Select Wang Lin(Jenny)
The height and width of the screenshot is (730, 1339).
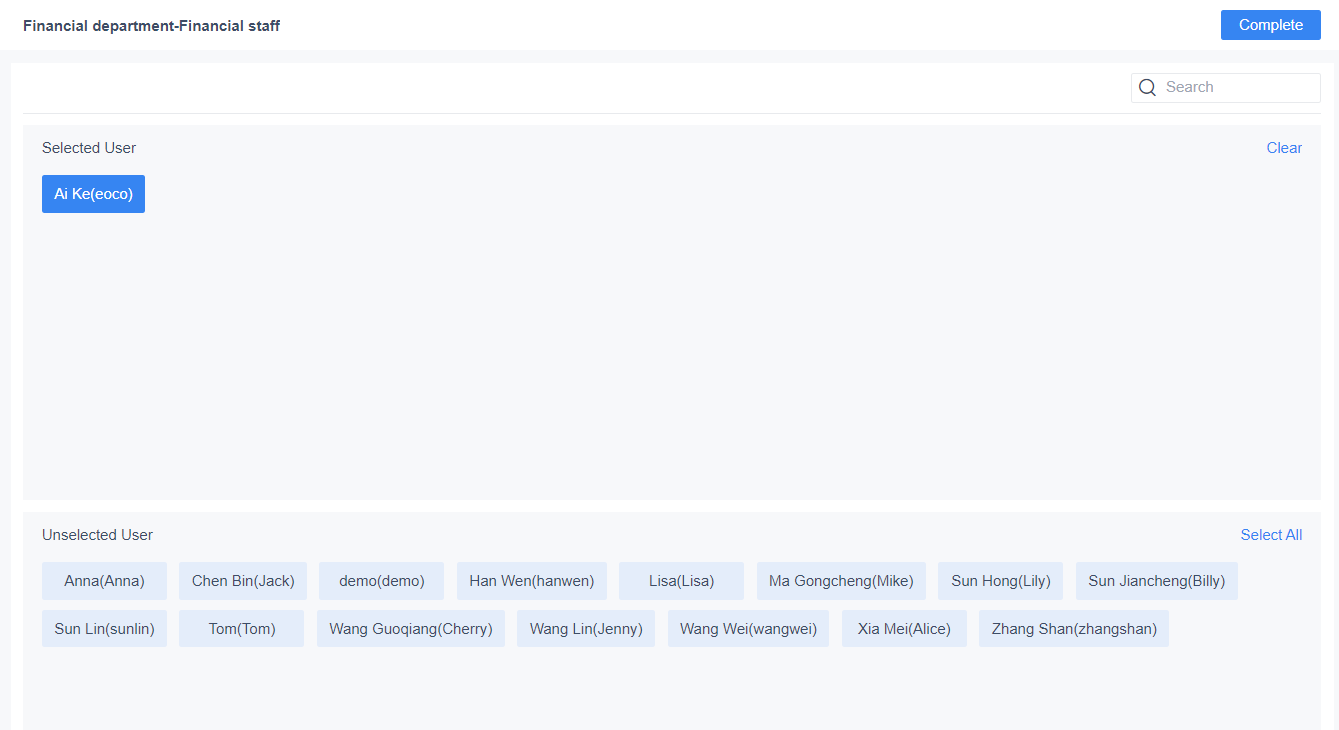pyautogui.click(x=585, y=628)
